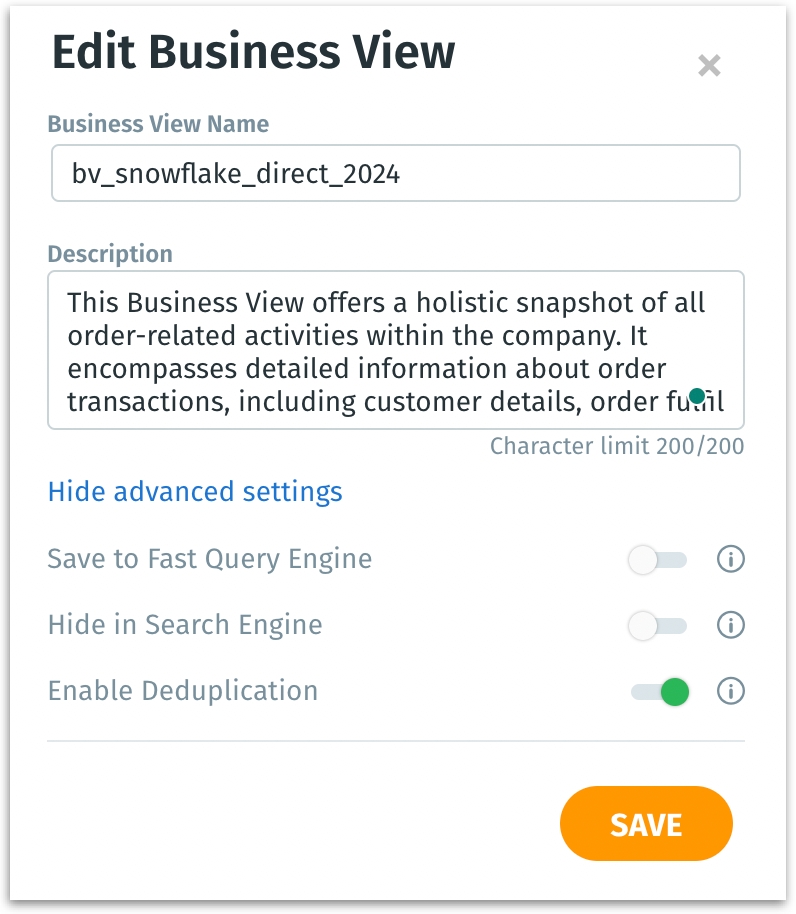796x914 pixels.
Task: Toggle Hide in Search Engine switch
Action: [658, 626]
